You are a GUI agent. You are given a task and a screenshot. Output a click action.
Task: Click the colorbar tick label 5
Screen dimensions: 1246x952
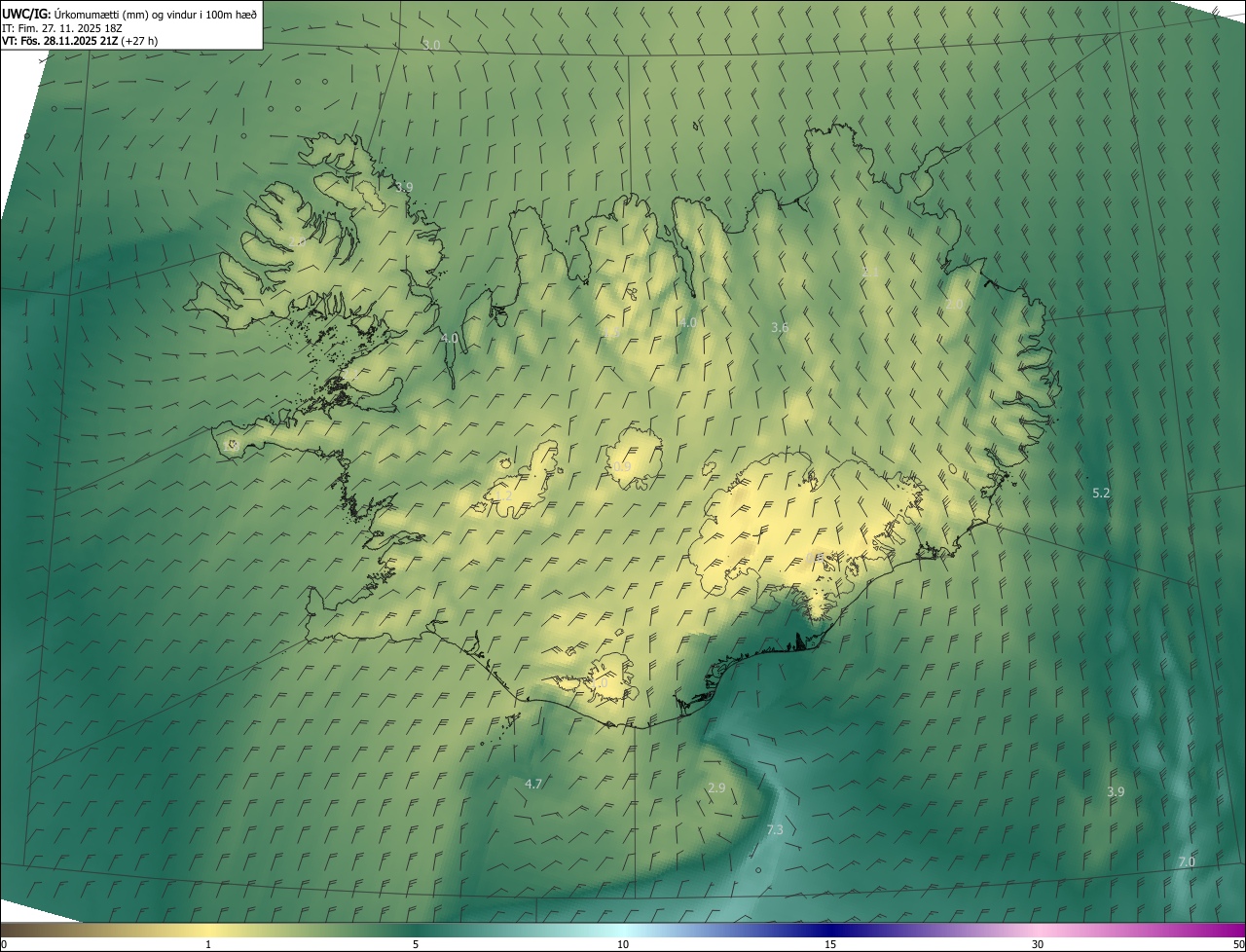[416, 944]
